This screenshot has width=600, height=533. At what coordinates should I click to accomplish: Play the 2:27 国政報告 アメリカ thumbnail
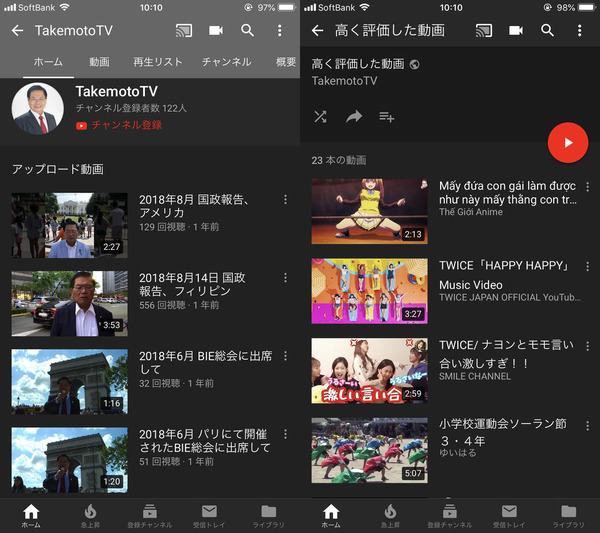(69, 225)
